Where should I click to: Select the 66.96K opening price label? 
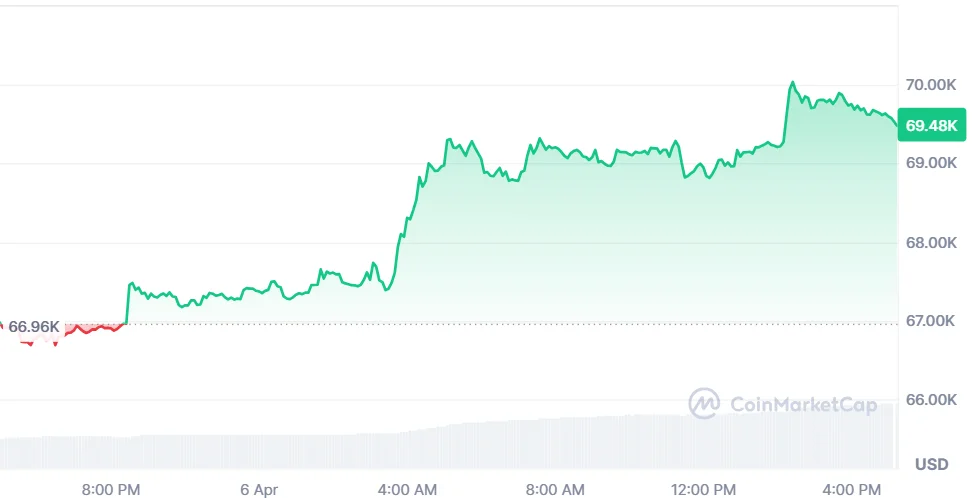34,326
